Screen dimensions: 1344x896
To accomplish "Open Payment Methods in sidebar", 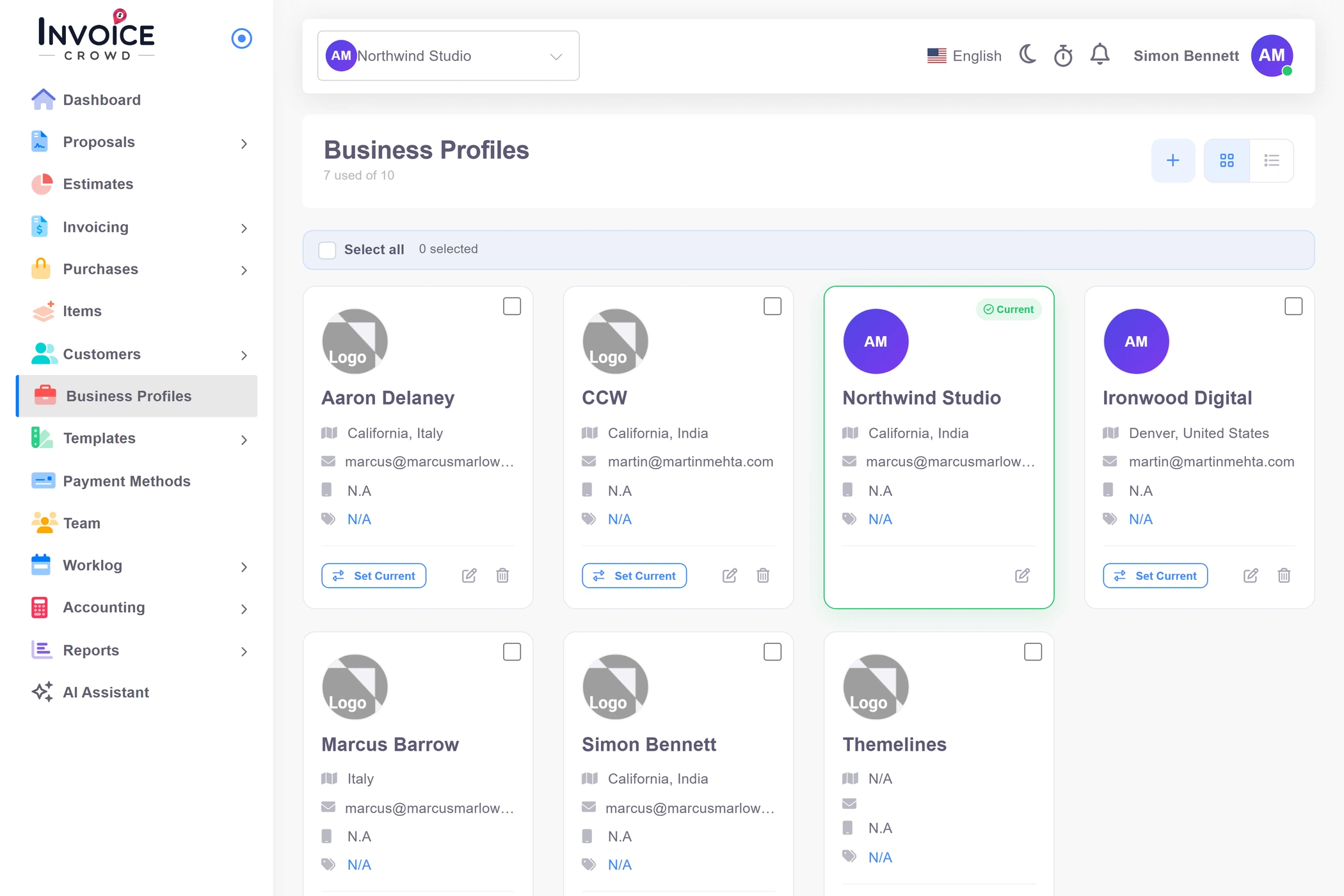I will pos(138,481).
